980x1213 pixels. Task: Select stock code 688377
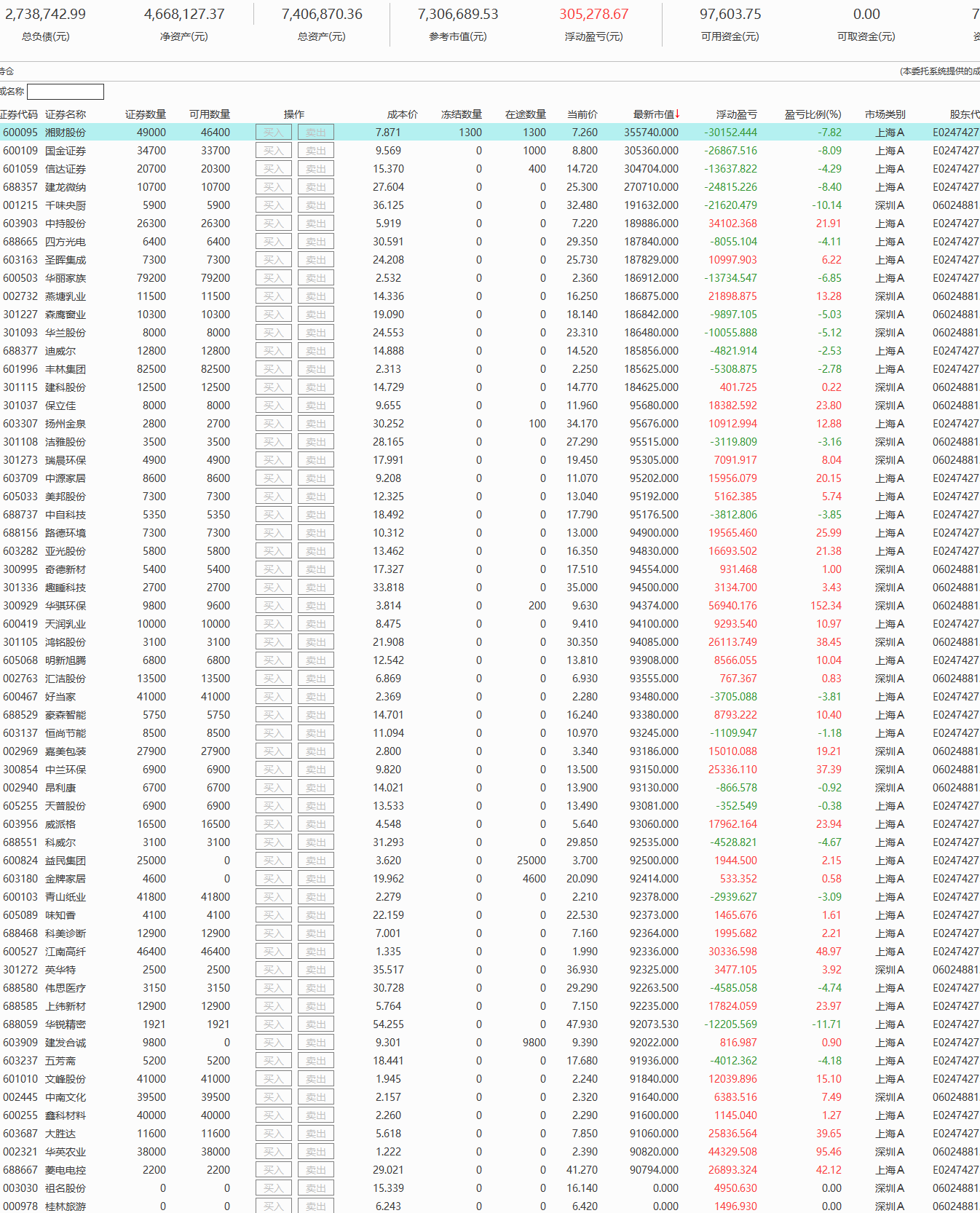[x=20, y=351]
